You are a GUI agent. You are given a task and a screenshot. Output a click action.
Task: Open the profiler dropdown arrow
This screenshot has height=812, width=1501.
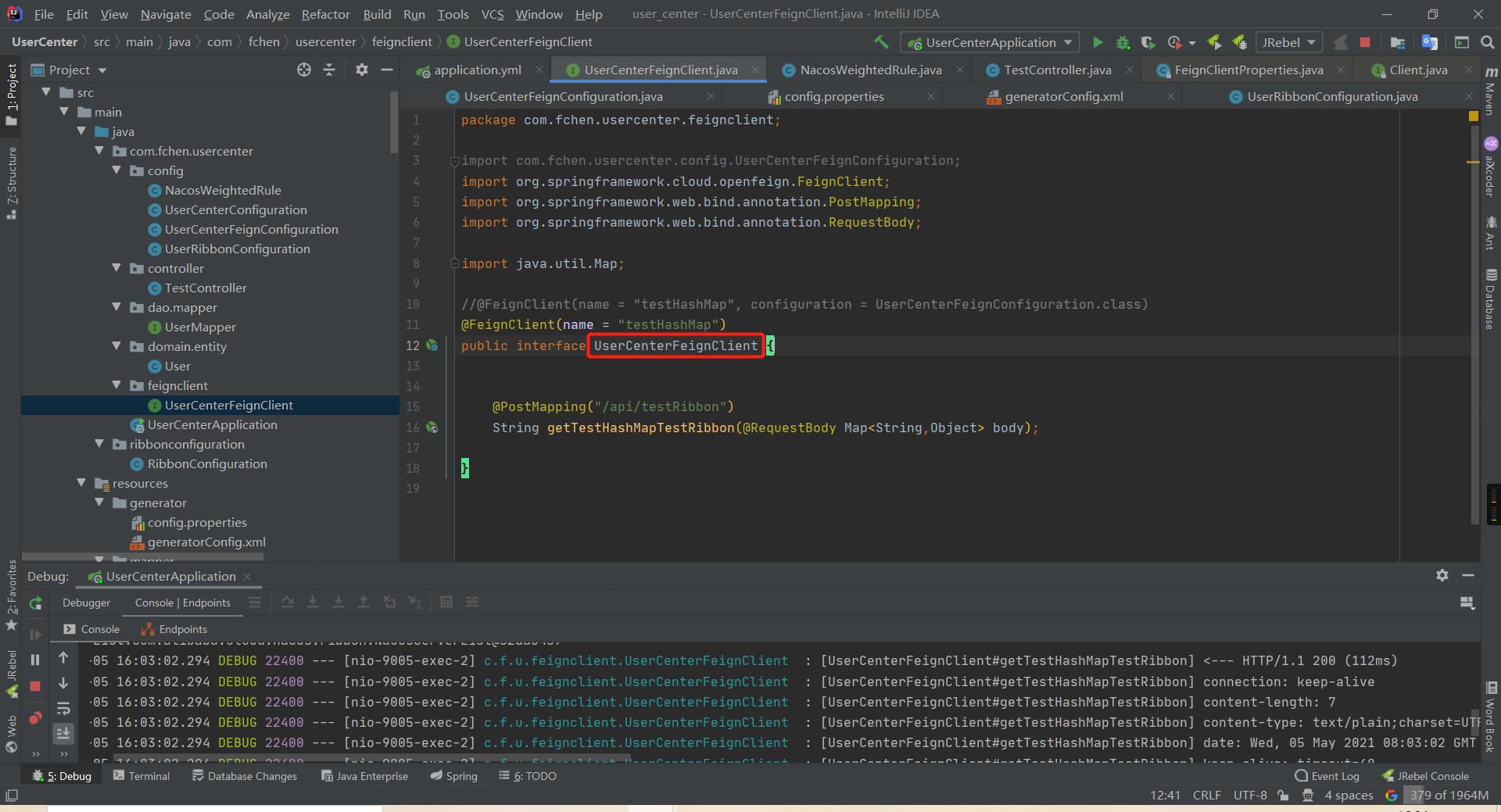pyautogui.click(x=1192, y=43)
